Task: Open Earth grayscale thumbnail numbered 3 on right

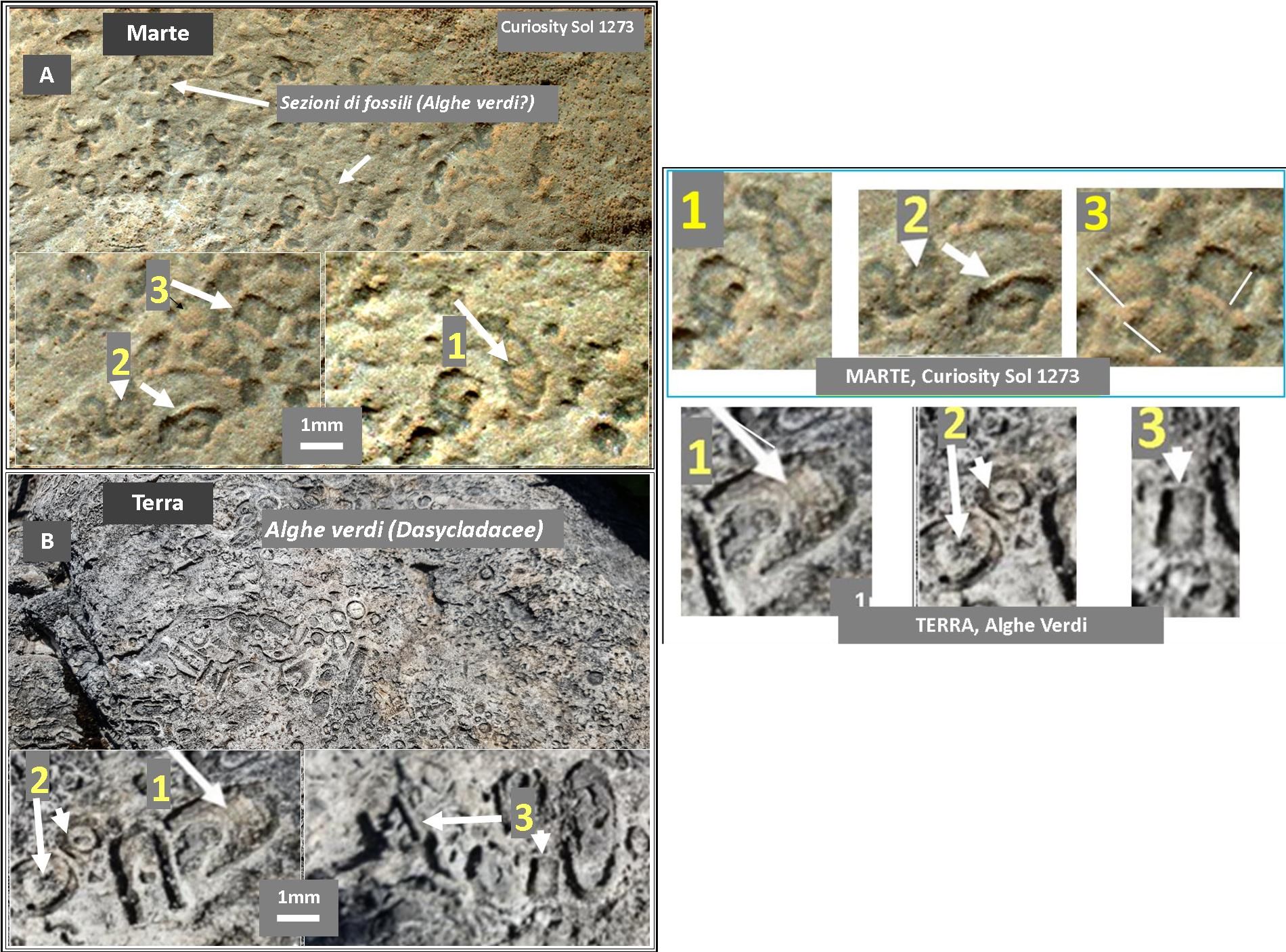Action: click(x=1185, y=512)
